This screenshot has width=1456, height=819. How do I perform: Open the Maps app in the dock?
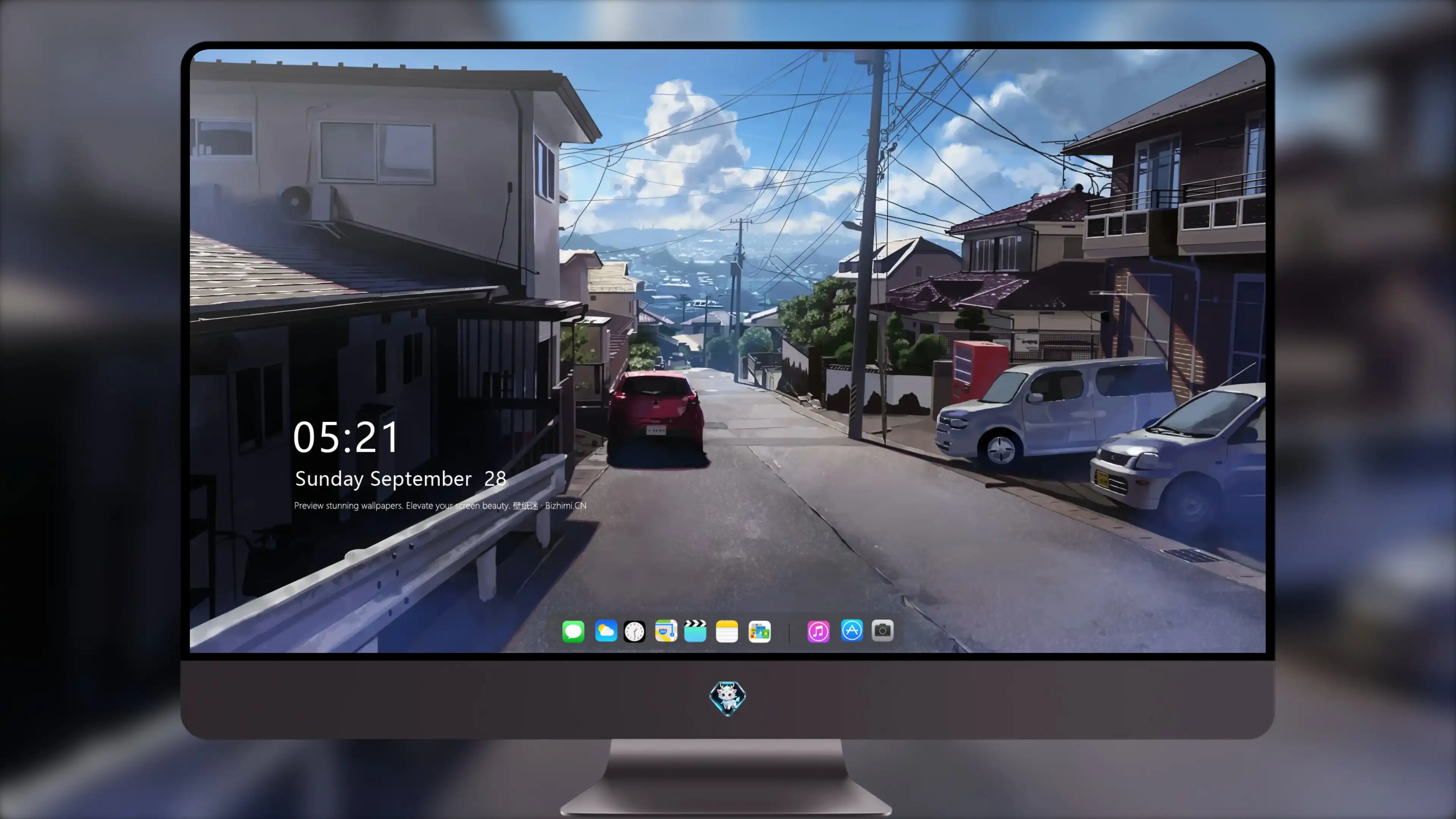coord(666,631)
